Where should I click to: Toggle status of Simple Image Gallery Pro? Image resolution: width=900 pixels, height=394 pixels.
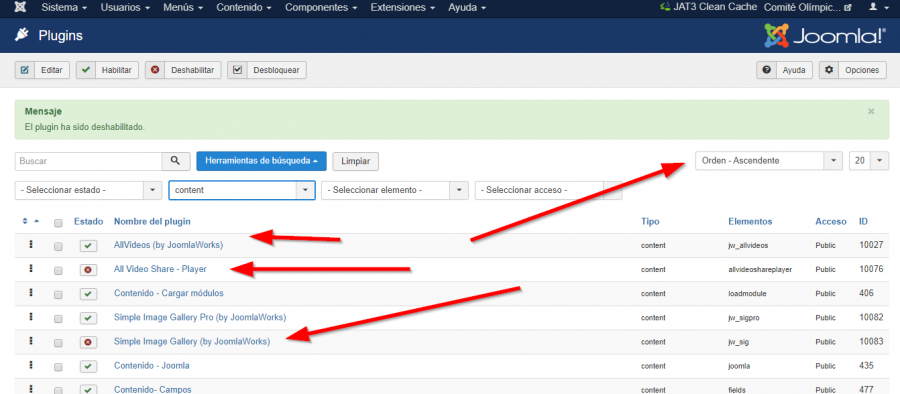coord(88,318)
